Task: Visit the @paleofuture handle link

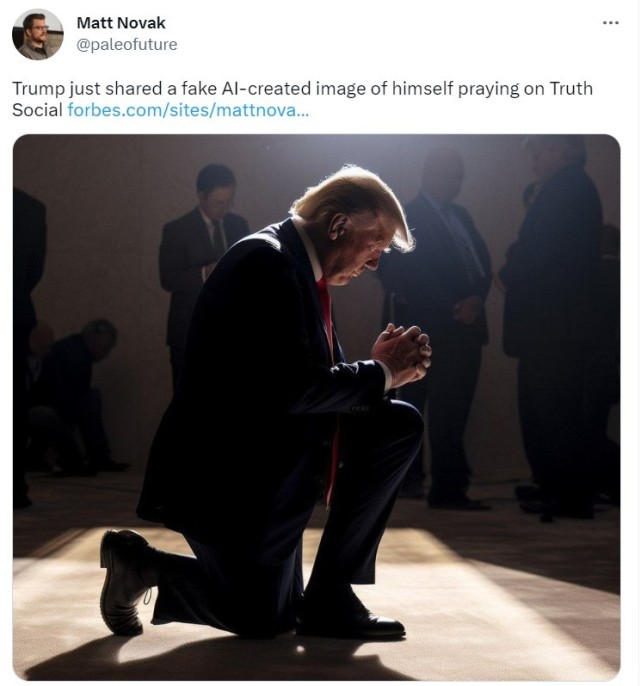Action: coord(127,44)
